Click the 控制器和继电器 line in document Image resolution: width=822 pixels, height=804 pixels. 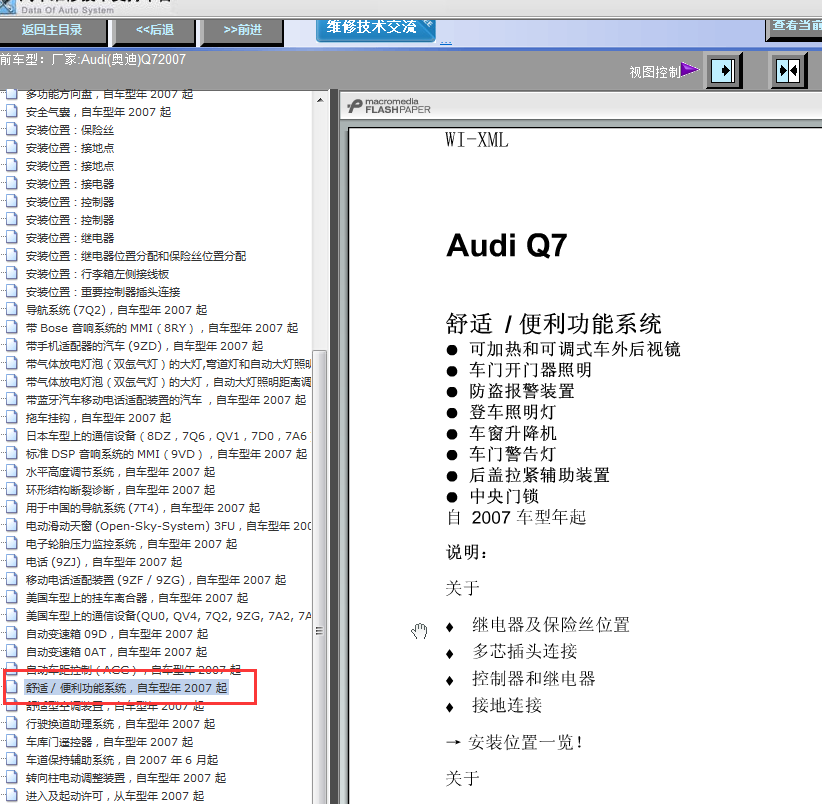pyautogui.click(x=534, y=679)
